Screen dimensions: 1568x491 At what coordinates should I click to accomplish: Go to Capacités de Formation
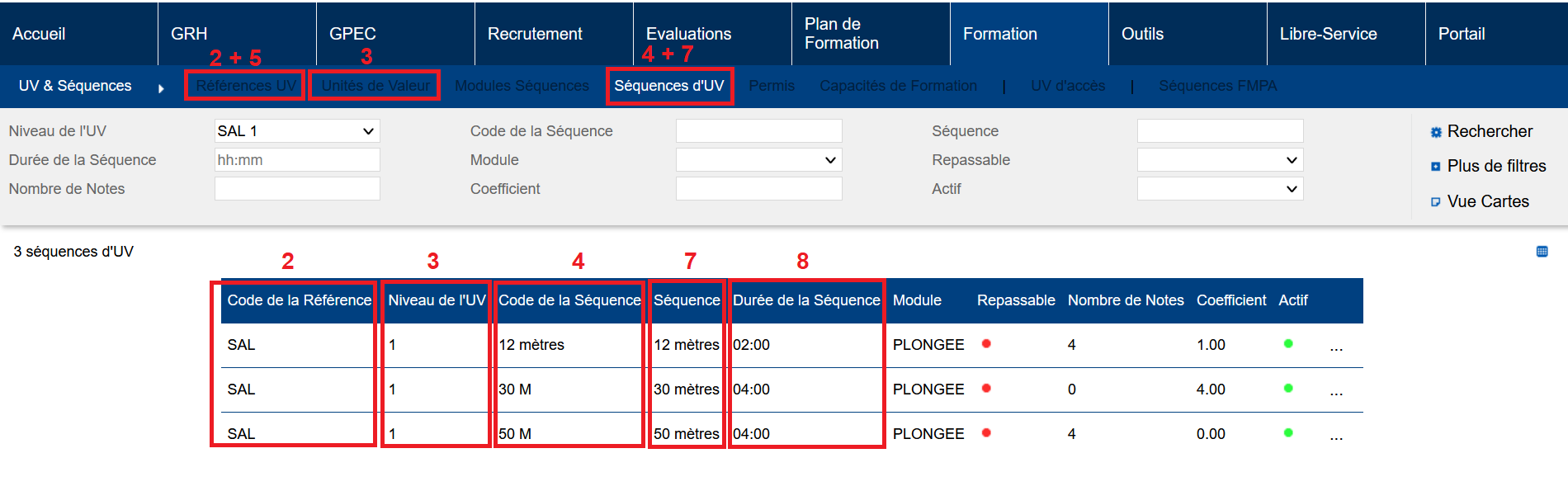pyautogui.click(x=898, y=86)
